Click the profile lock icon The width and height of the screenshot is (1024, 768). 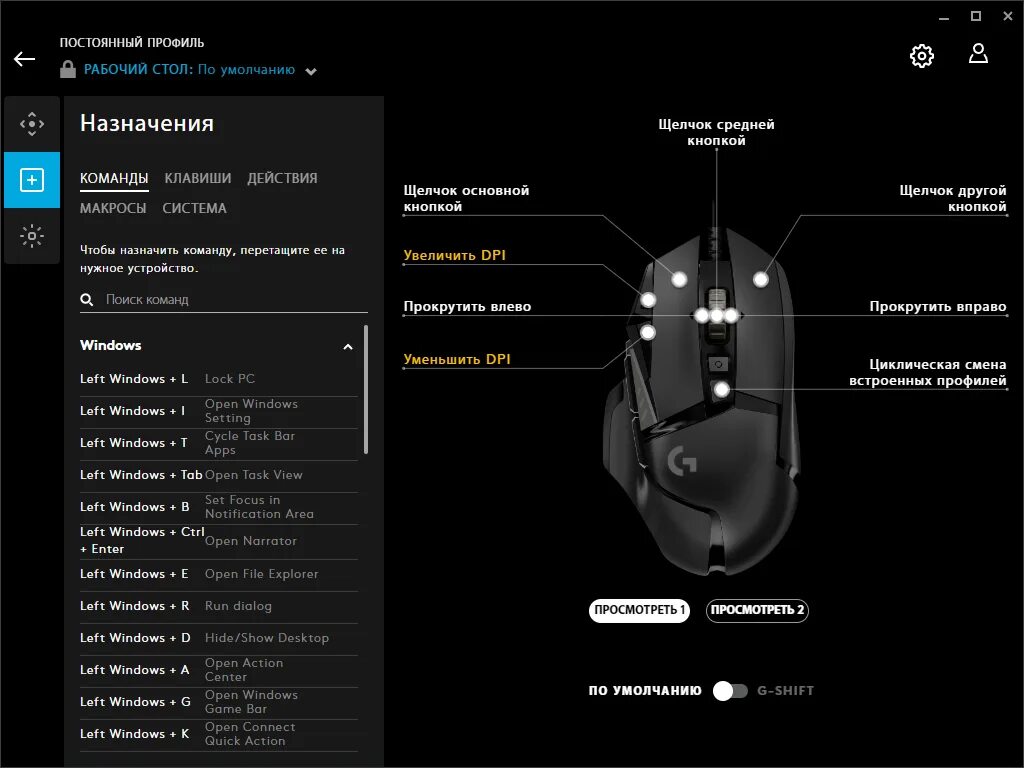pyautogui.click(x=68, y=69)
